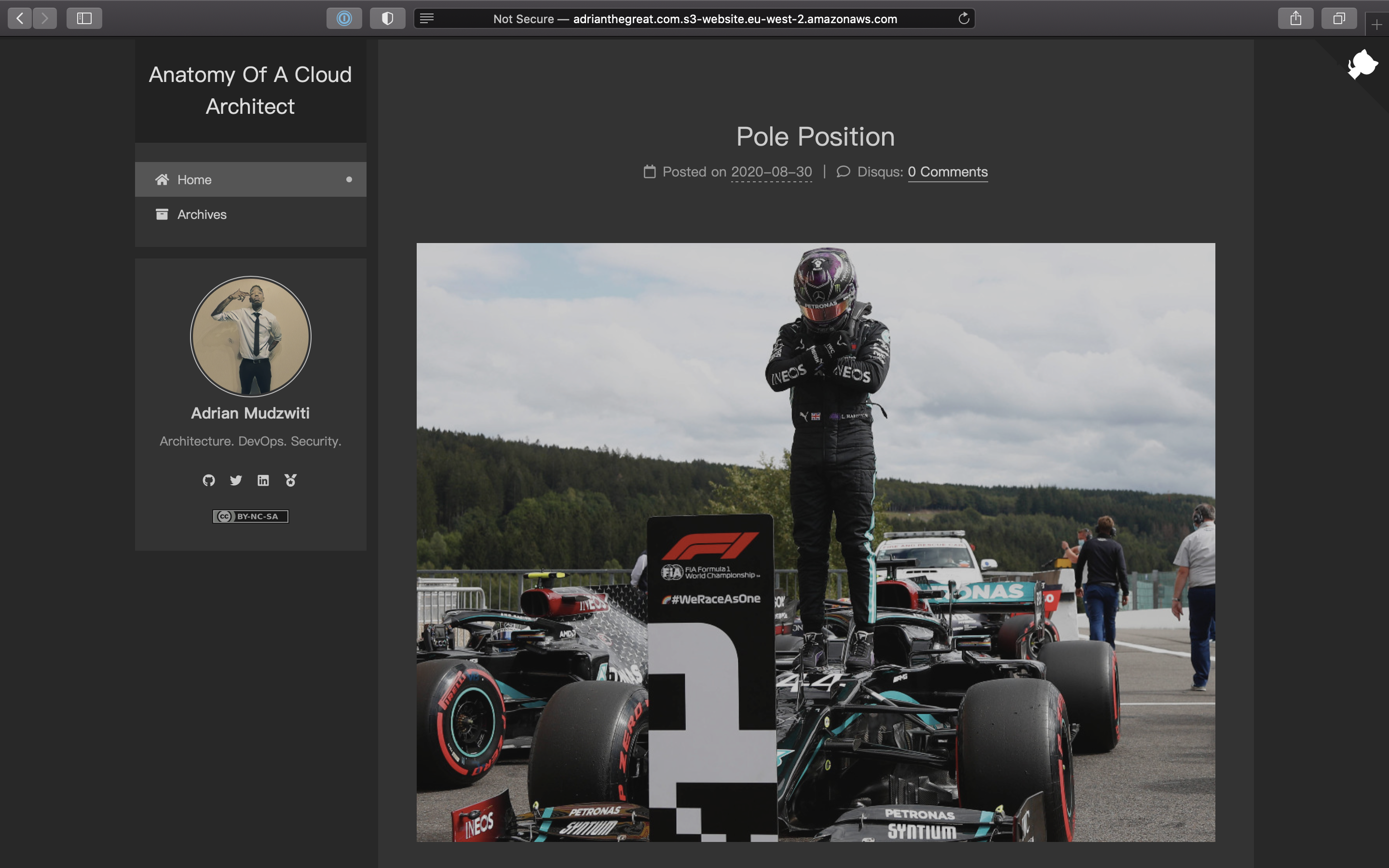This screenshot has width=1389, height=868.
Task: Open Adrian's LinkedIn profile icon
Action: [263, 480]
